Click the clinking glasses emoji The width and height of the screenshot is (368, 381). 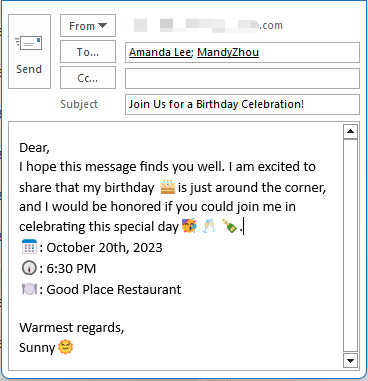click(x=209, y=226)
